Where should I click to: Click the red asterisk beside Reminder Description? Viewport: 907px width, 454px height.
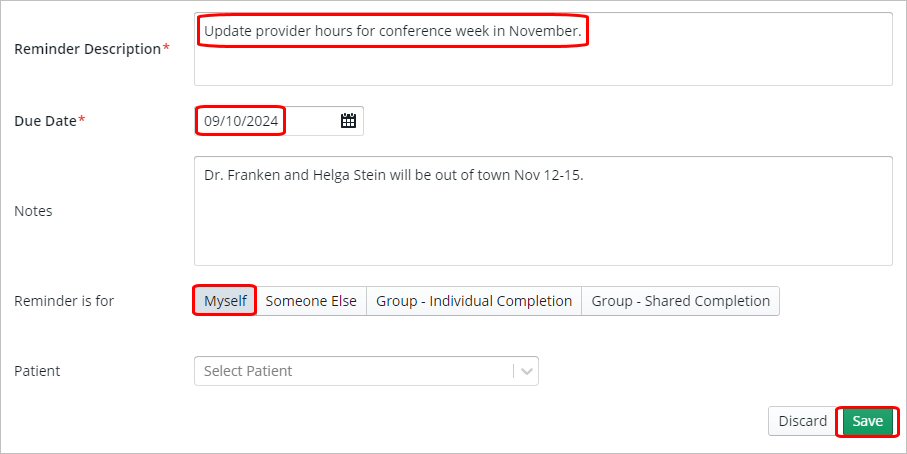coord(166,48)
